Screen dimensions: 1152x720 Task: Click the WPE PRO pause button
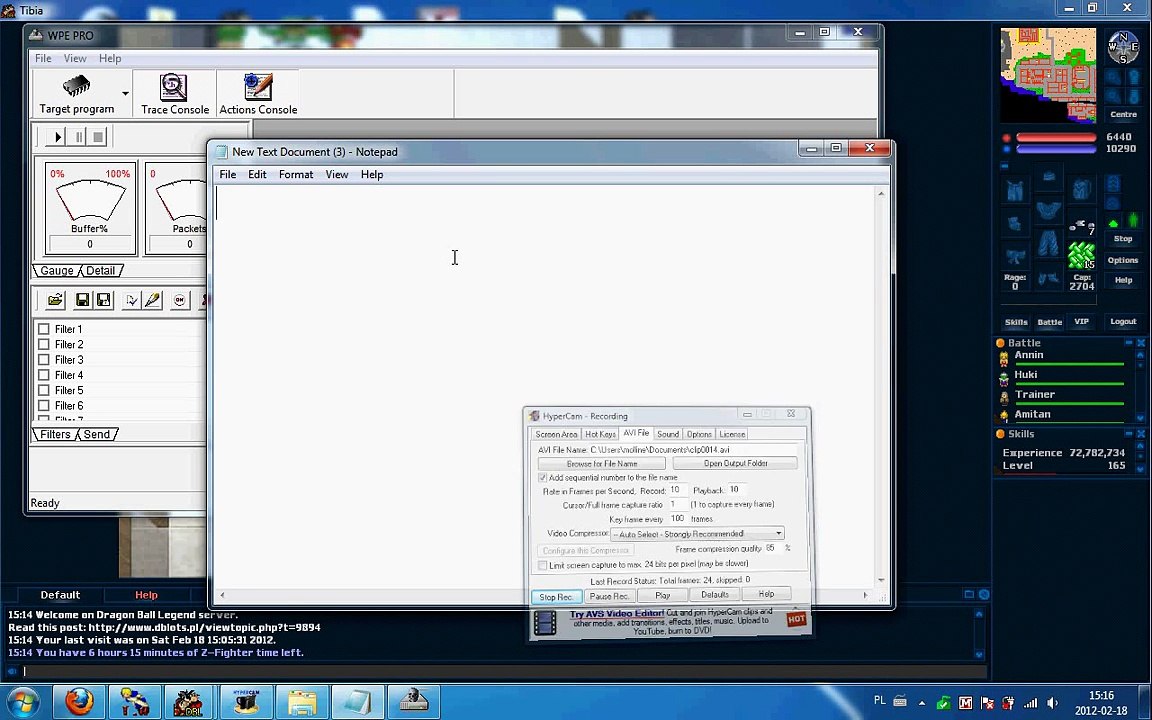[79, 137]
